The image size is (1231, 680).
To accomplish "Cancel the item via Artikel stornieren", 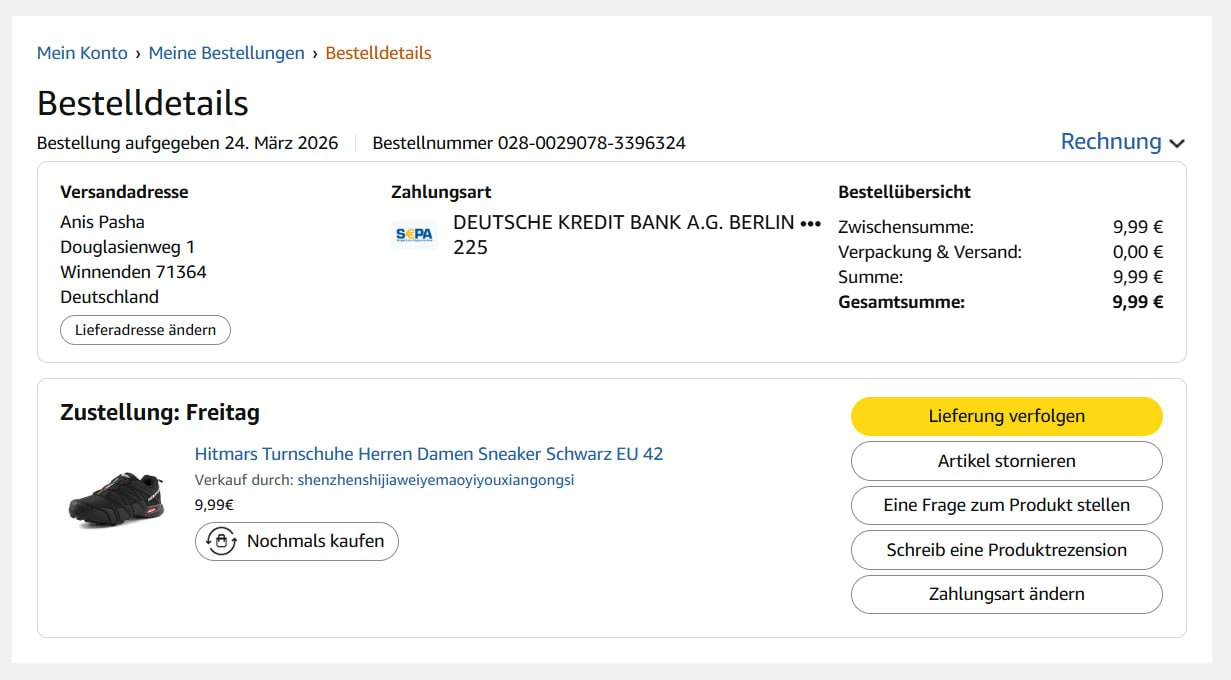I will 1006,461.
